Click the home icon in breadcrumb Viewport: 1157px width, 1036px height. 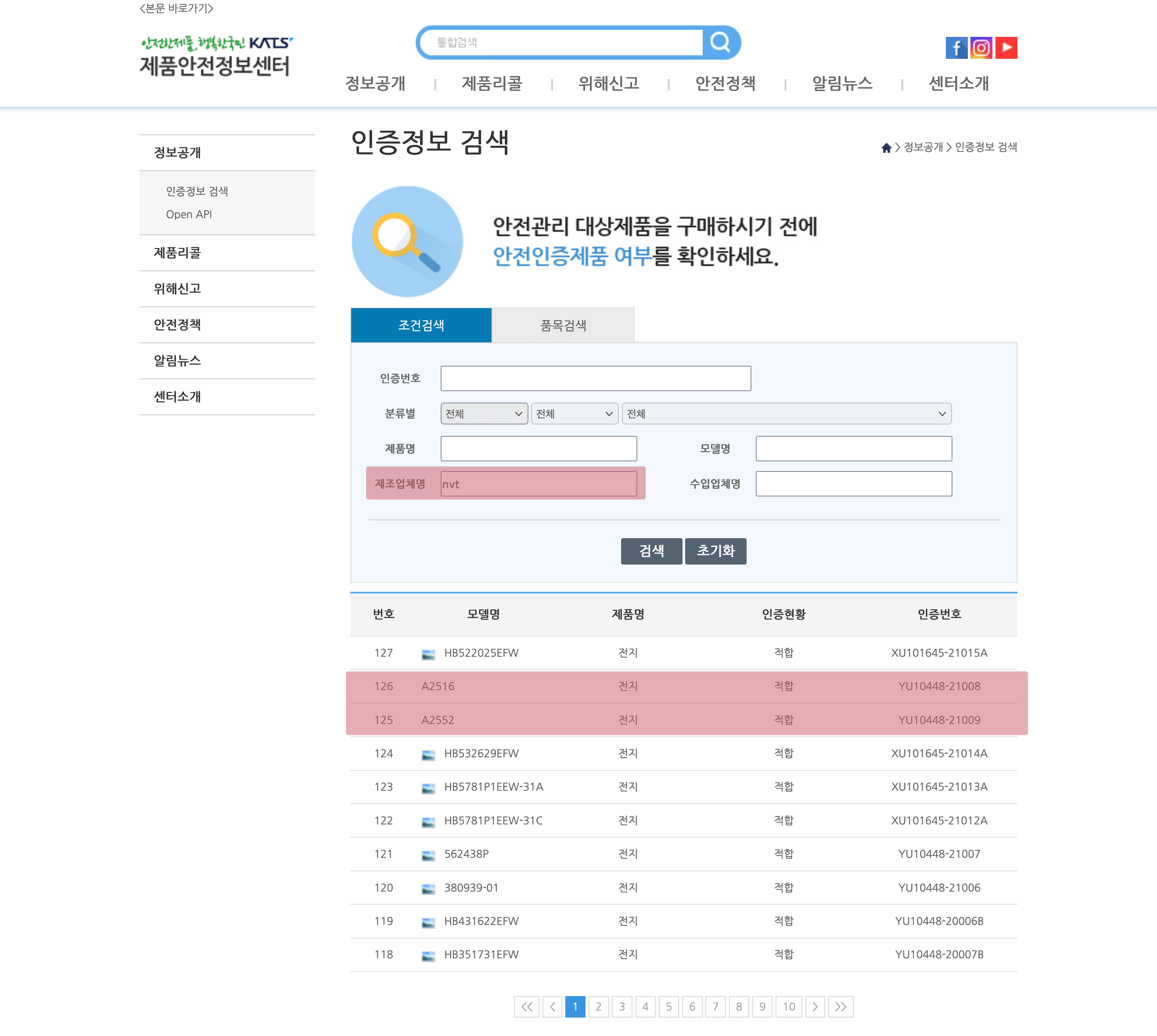tap(886, 148)
